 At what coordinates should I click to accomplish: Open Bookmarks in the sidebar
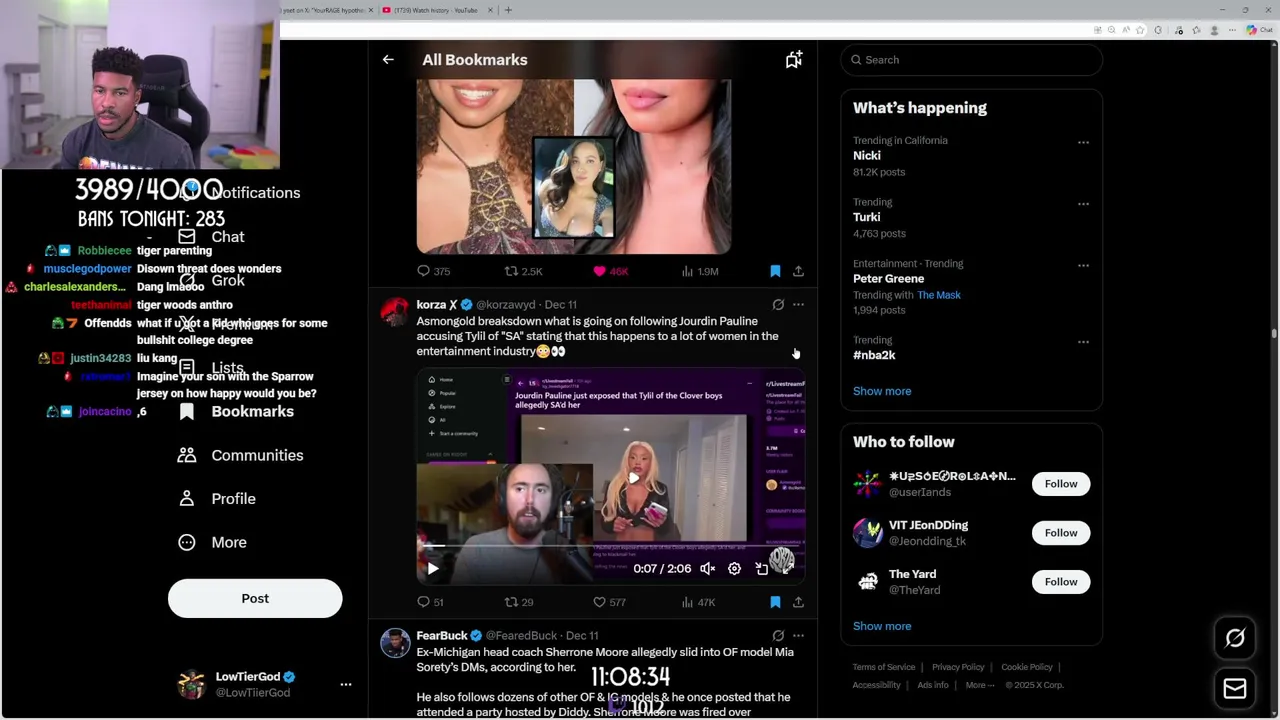(x=236, y=412)
